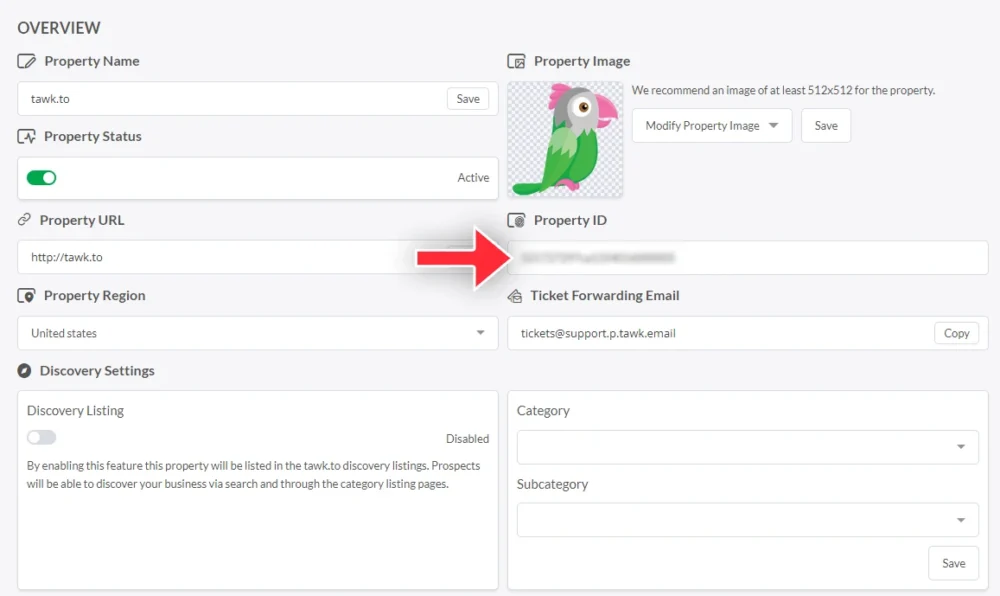Save the property image changes

point(825,126)
